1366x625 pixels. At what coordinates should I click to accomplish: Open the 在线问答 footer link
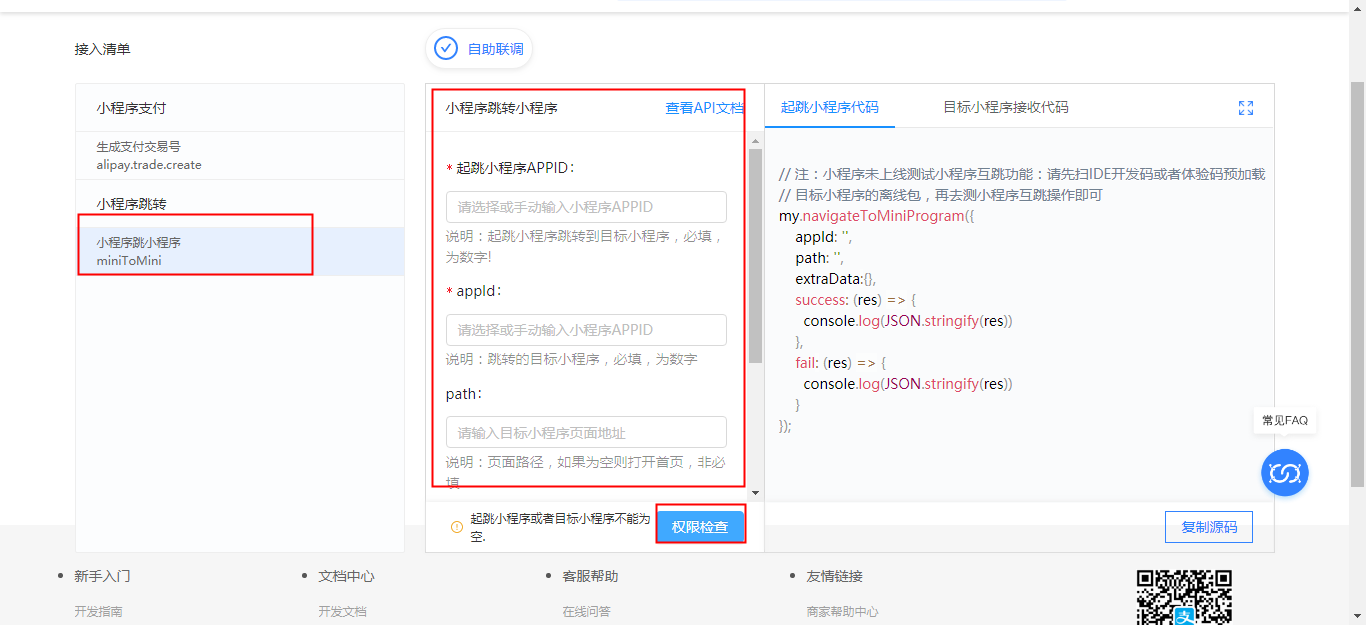pos(586,611)
